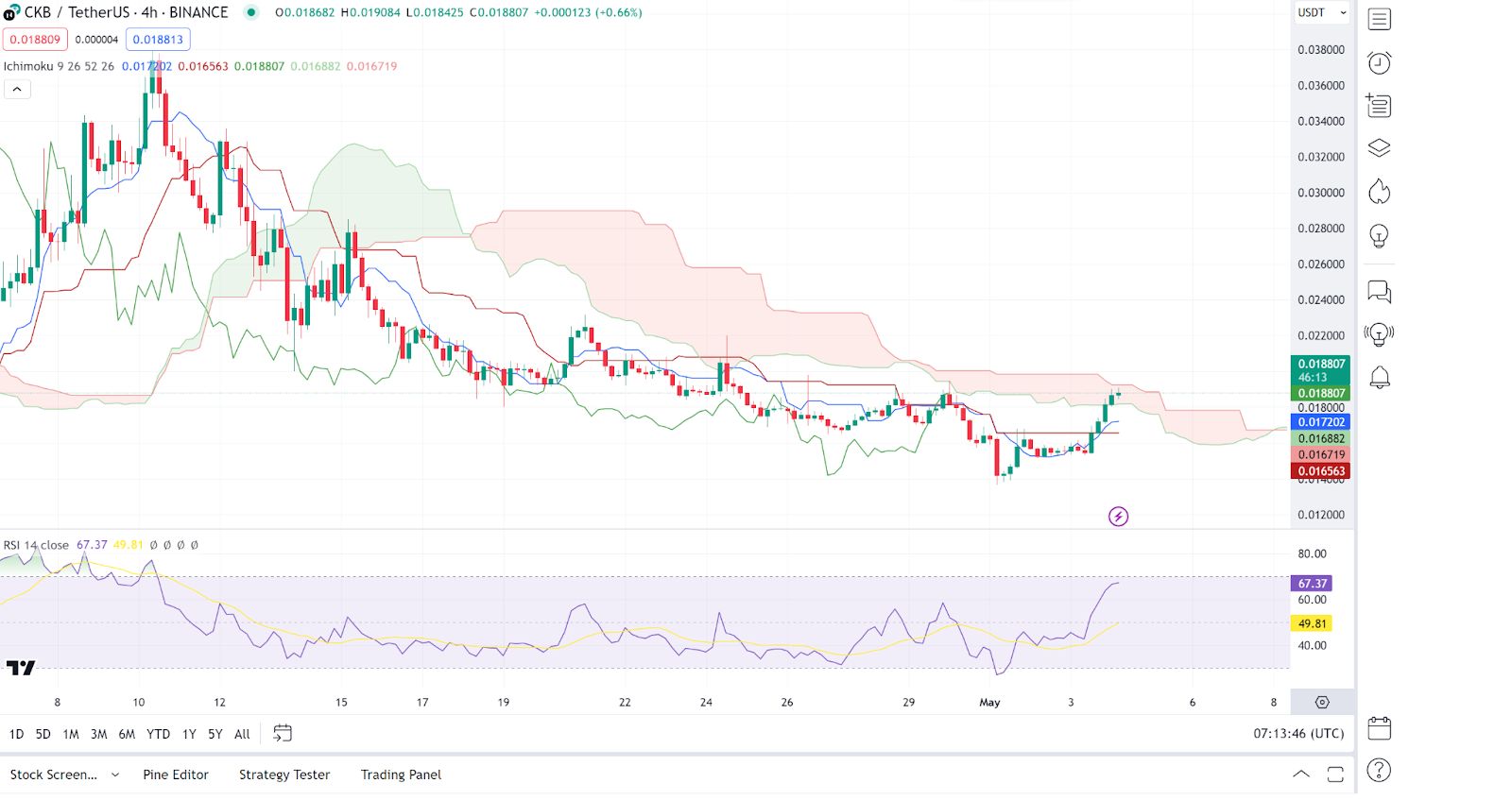Click the pink 0.016719 price label
Image resolution: width=1512 pixels, height=800 pixels.
tap(1320, 454)
